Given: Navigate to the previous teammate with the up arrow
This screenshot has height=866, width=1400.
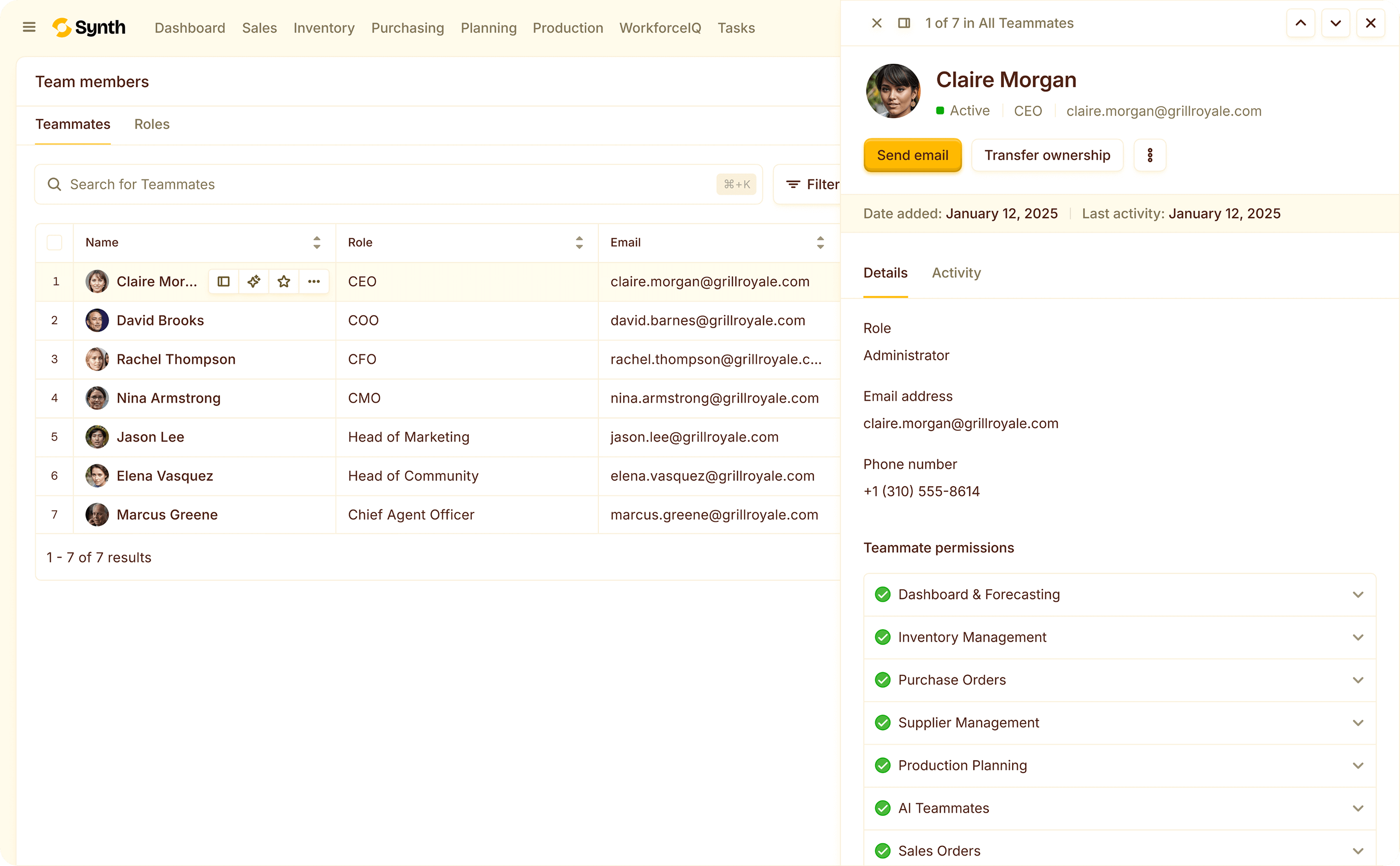Looking at the screenshot, I should coord(1300,23).
